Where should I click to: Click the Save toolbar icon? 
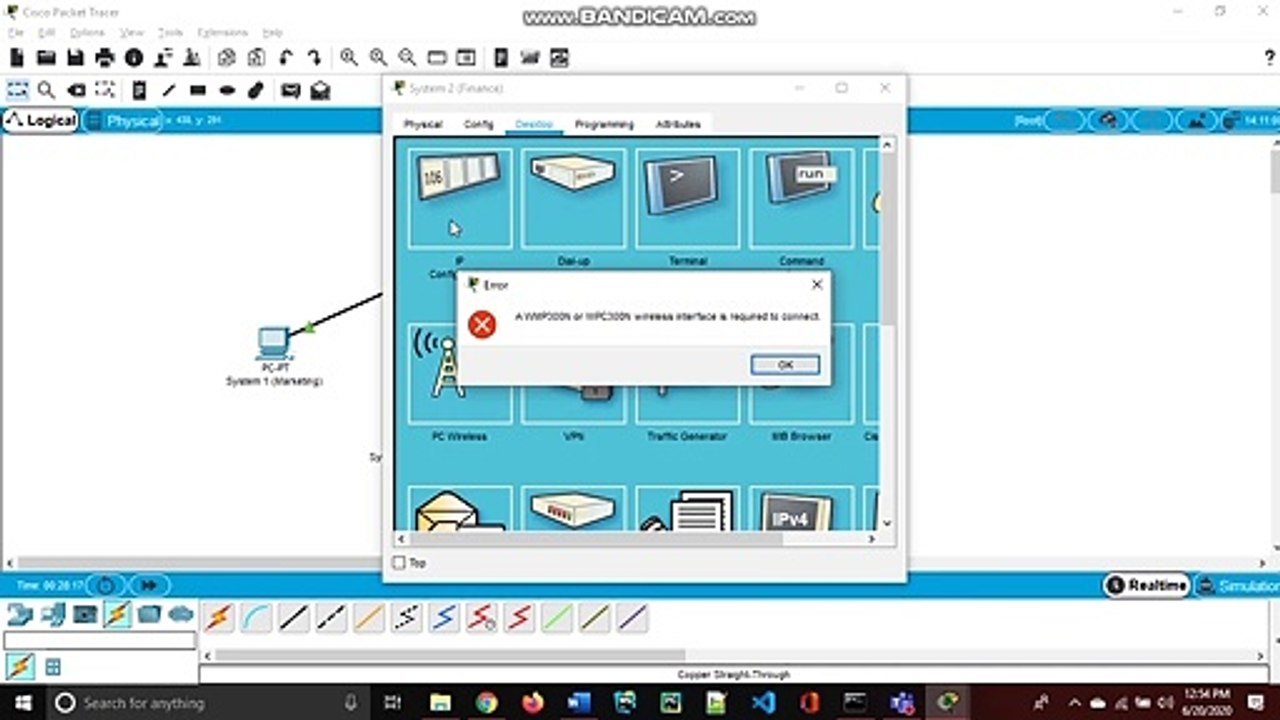coord(75,58)
